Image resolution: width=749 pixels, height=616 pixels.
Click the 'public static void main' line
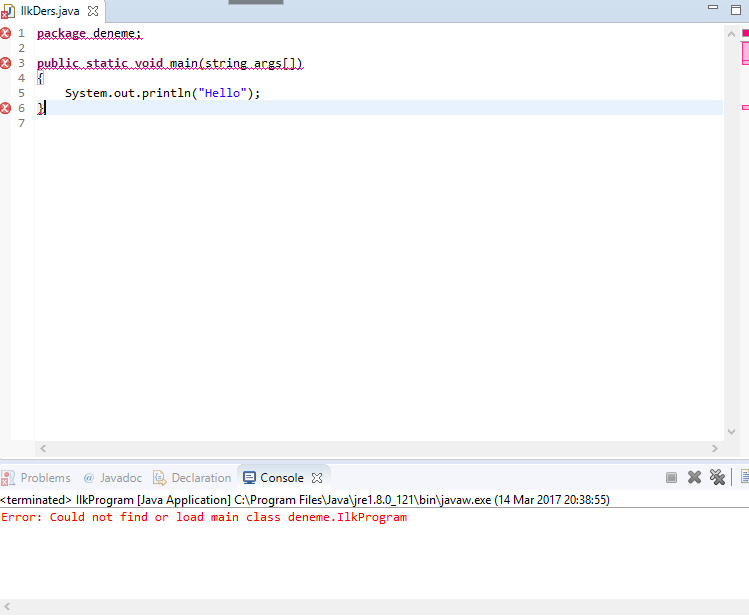click(170, 63)
